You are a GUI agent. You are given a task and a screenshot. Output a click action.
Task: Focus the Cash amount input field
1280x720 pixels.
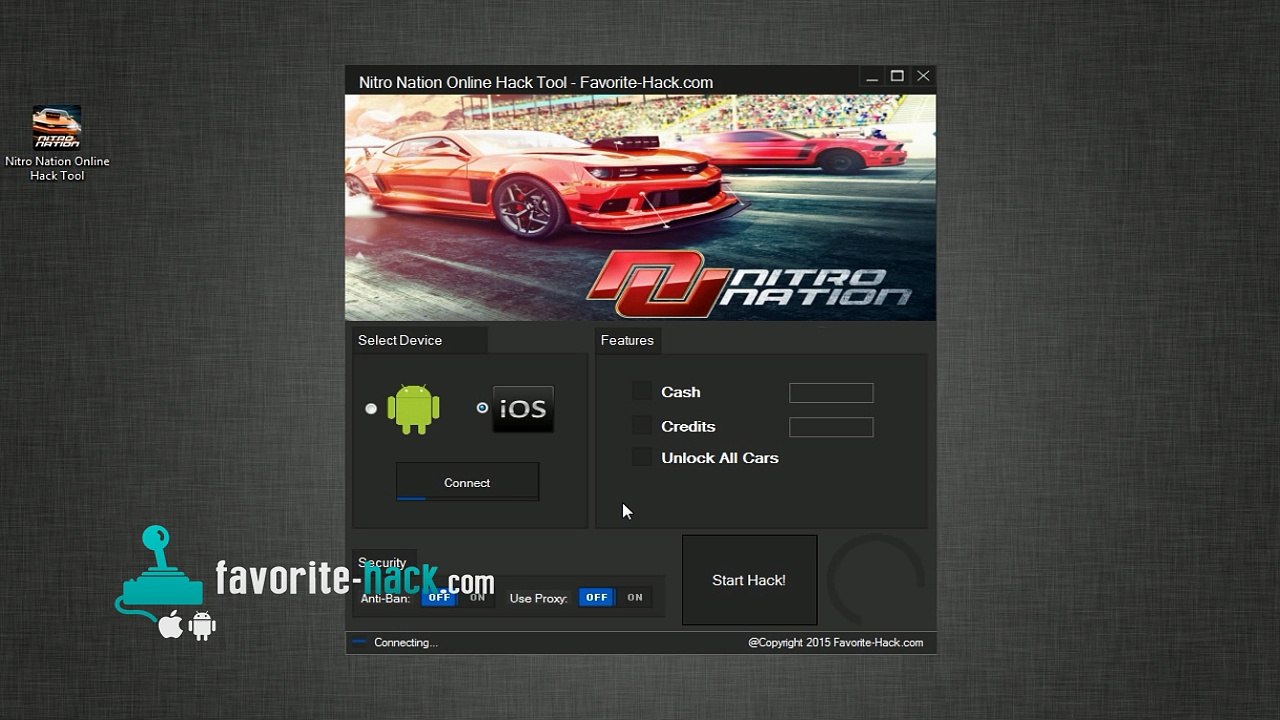point(831,393)
